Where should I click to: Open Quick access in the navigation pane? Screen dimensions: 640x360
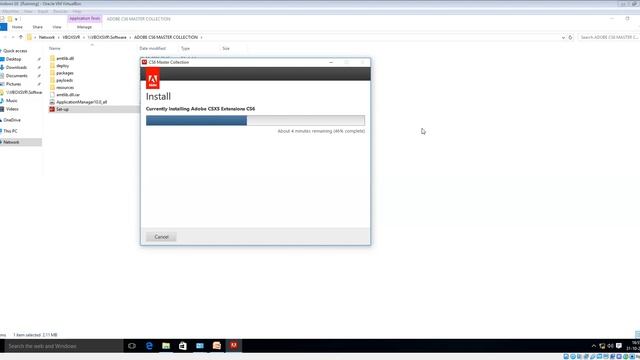click(15, 51)
